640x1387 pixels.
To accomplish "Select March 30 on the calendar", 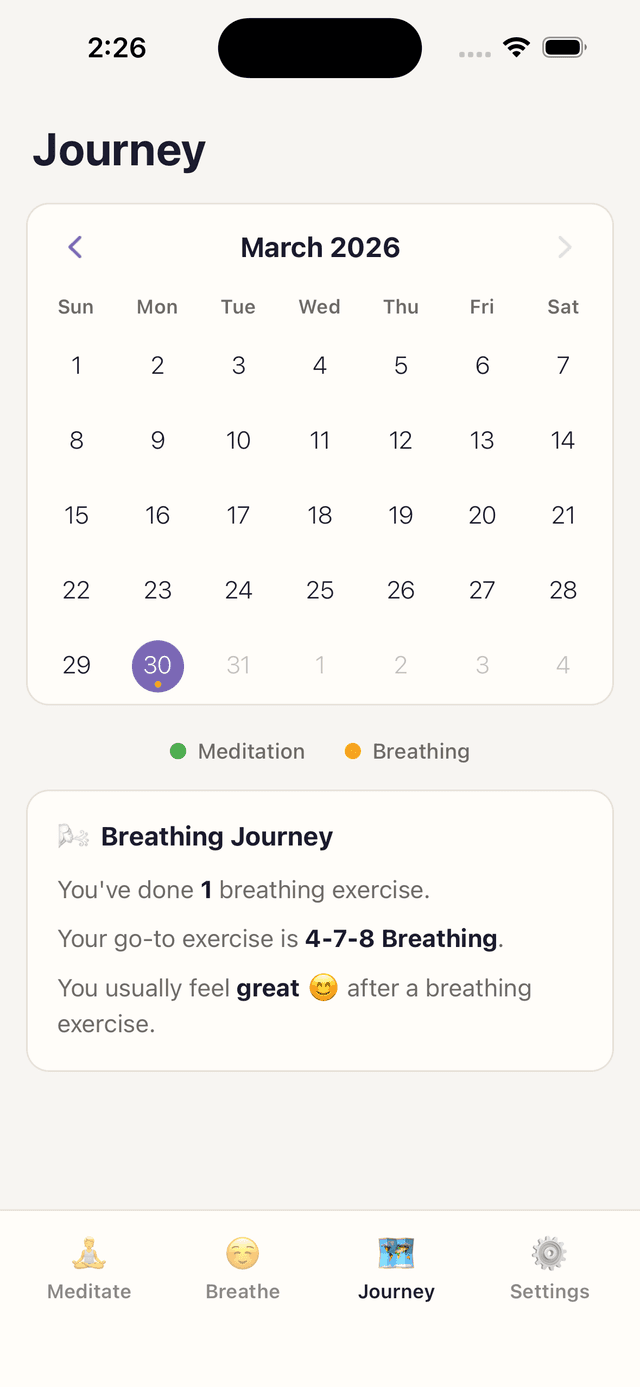I will 157,665.
